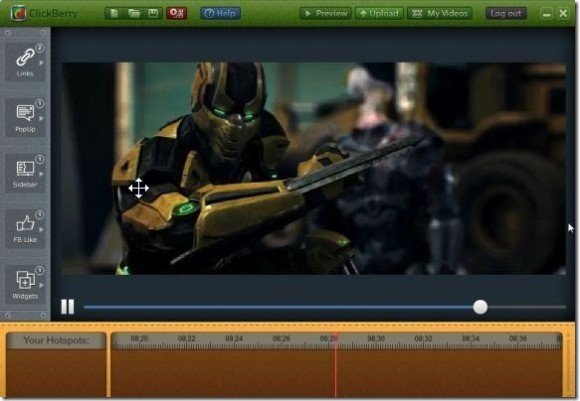
Task: Click the red hotspot settings button
Action: point(176,14)
